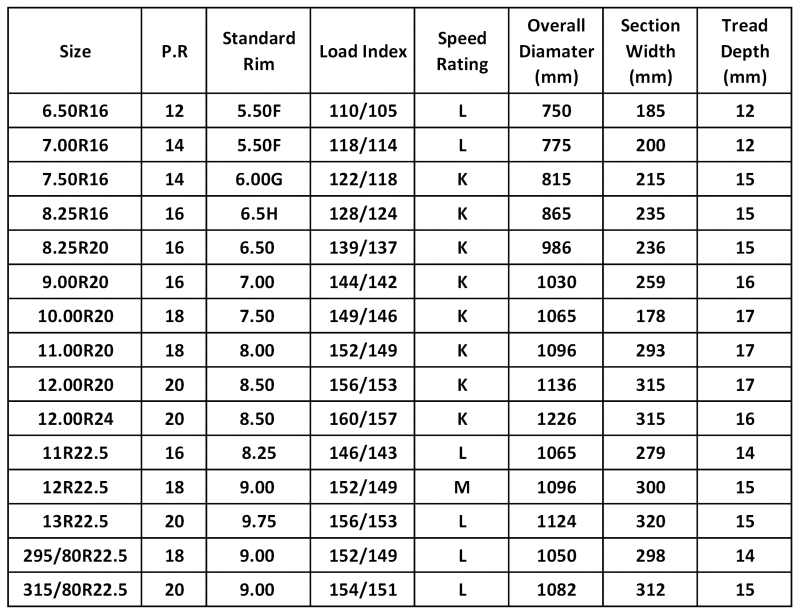Click the 7.50R16 size cell

coord(75,179)
